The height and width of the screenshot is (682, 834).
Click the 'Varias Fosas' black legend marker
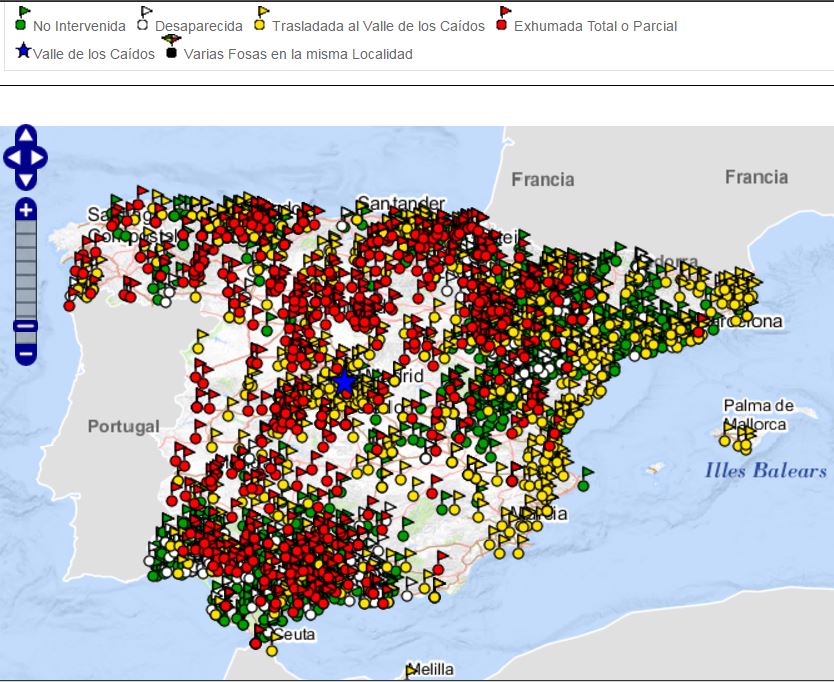point(171,47)
